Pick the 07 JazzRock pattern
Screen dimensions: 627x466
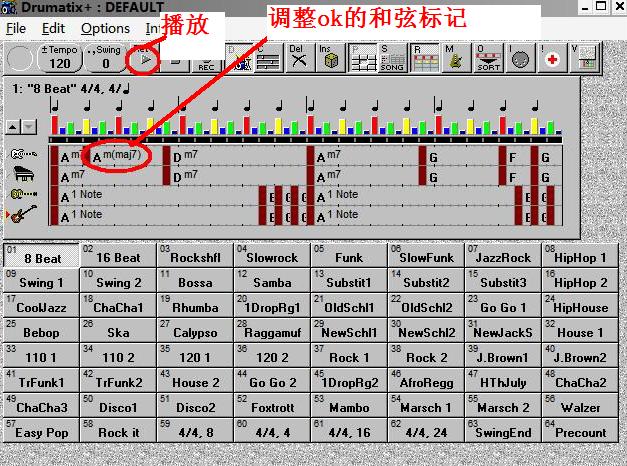pos(503,255)
